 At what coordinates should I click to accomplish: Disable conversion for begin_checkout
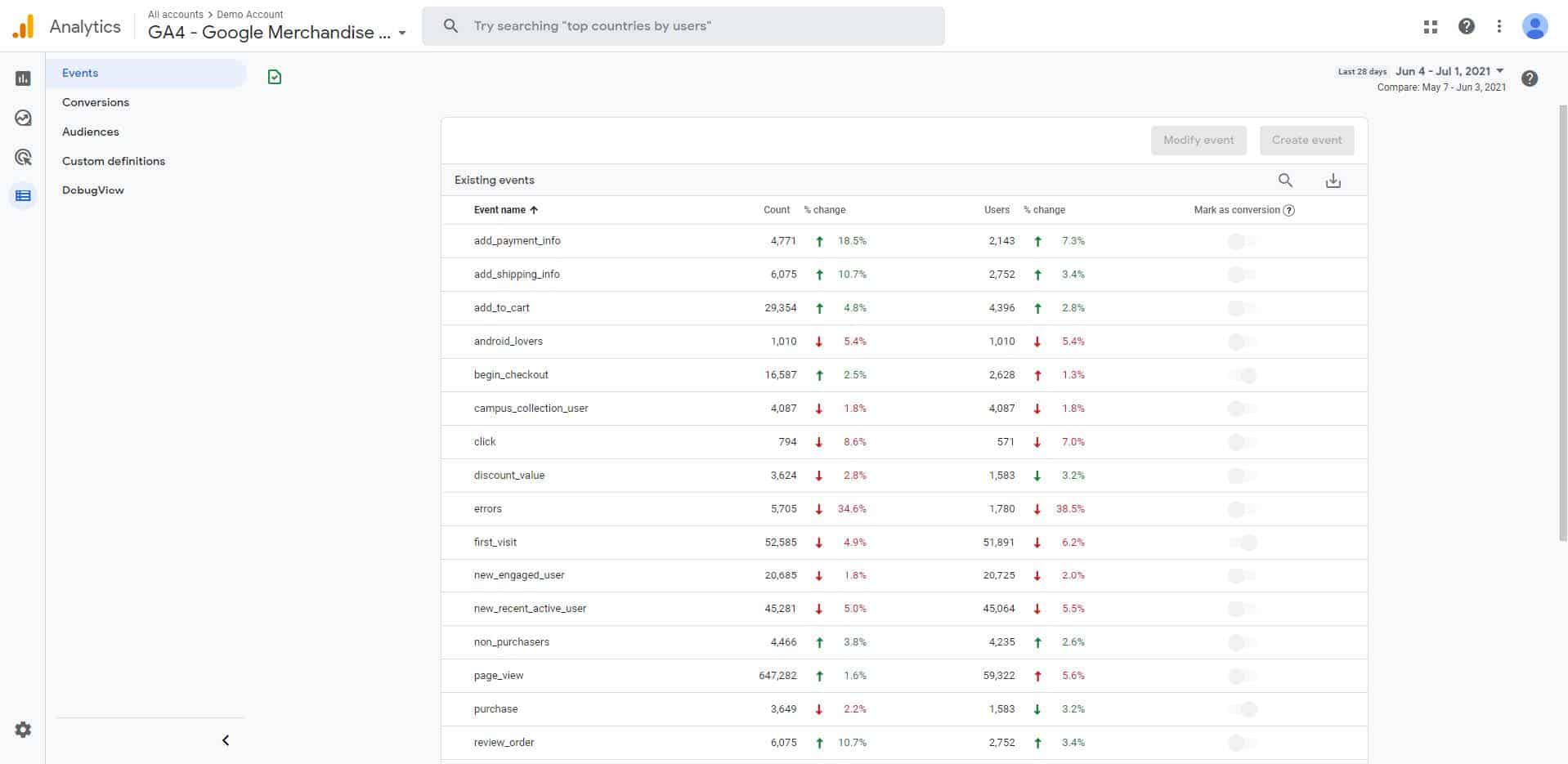[x=1242, y=376]
